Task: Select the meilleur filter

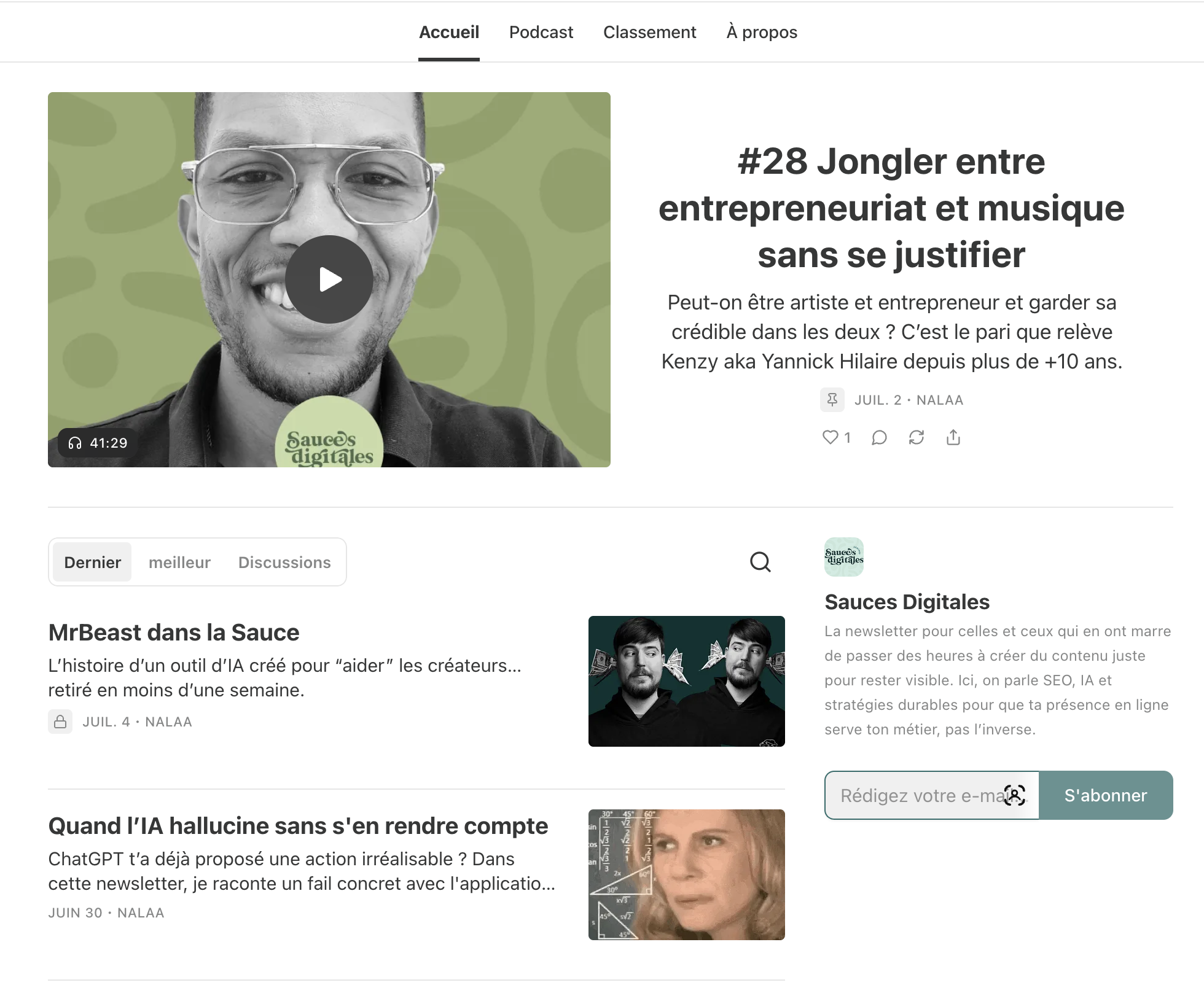Action: [x=179, y=563]
